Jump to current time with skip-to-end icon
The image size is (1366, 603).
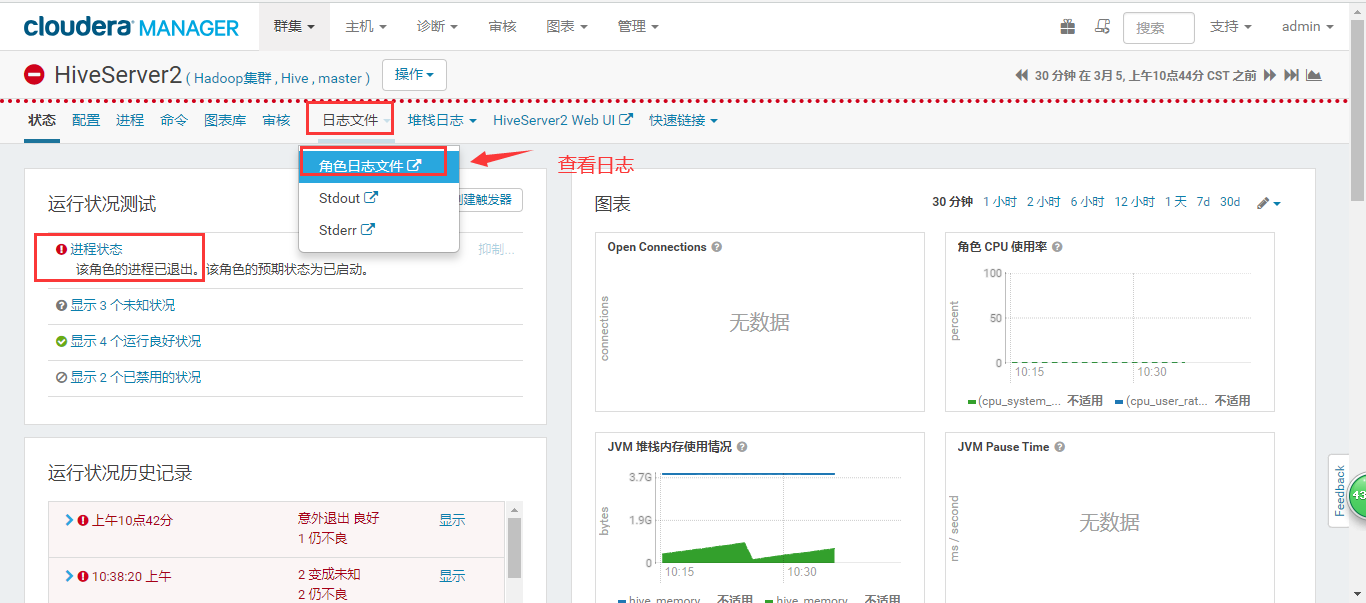1291,75
